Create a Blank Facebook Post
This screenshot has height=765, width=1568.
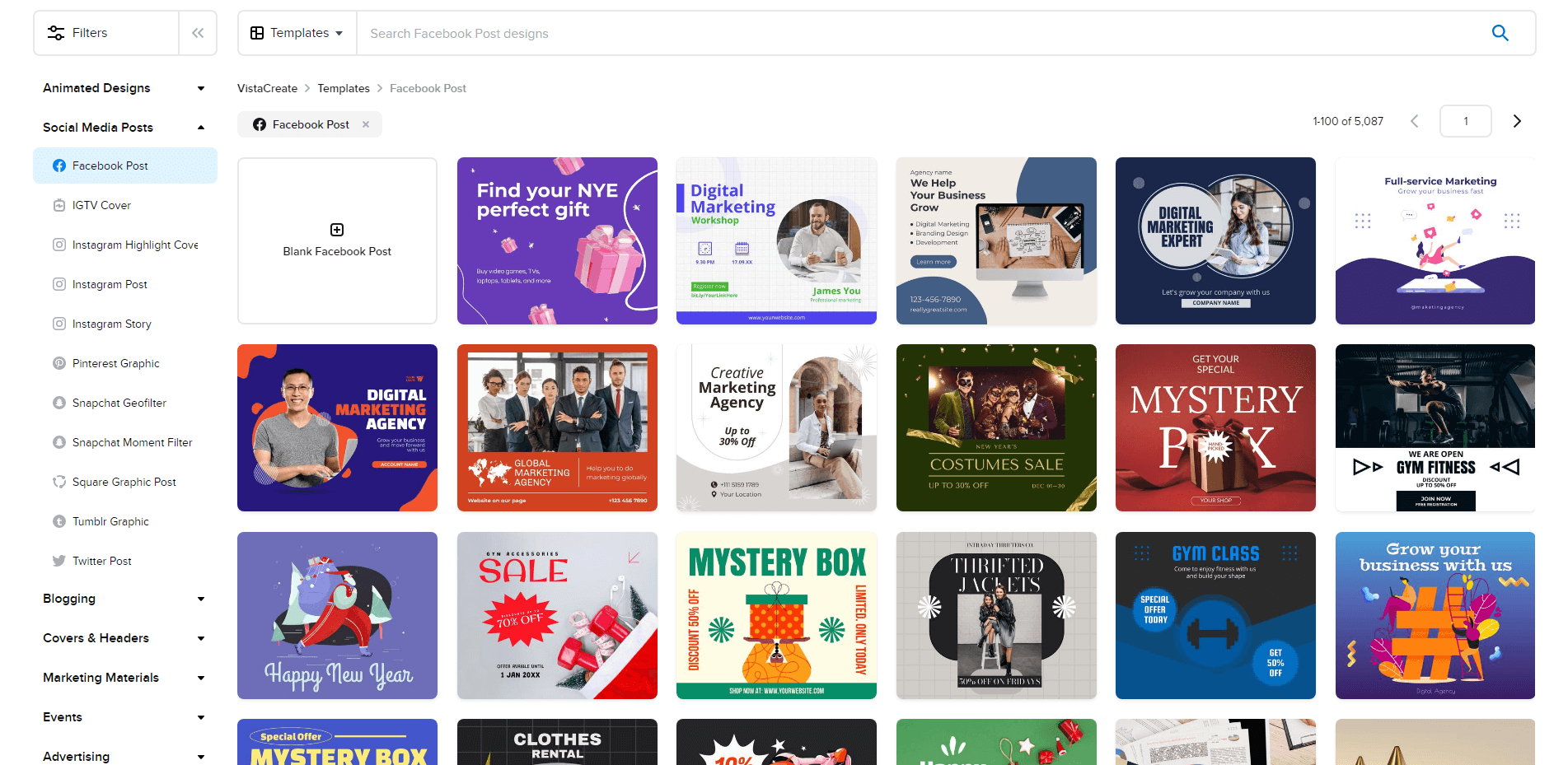tap(337, 240)
